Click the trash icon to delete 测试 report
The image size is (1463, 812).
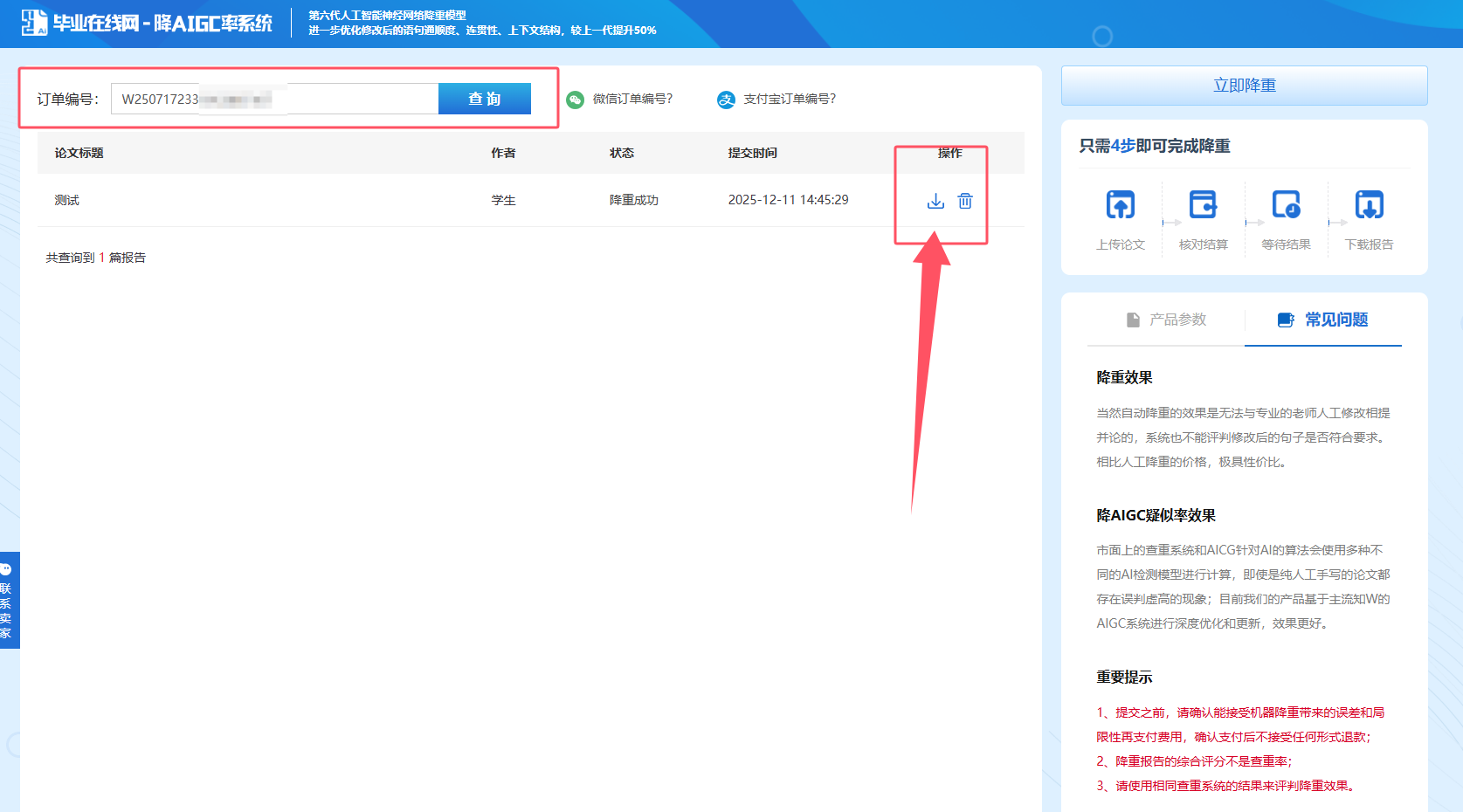pyautogui.click(x=964, y=200)
